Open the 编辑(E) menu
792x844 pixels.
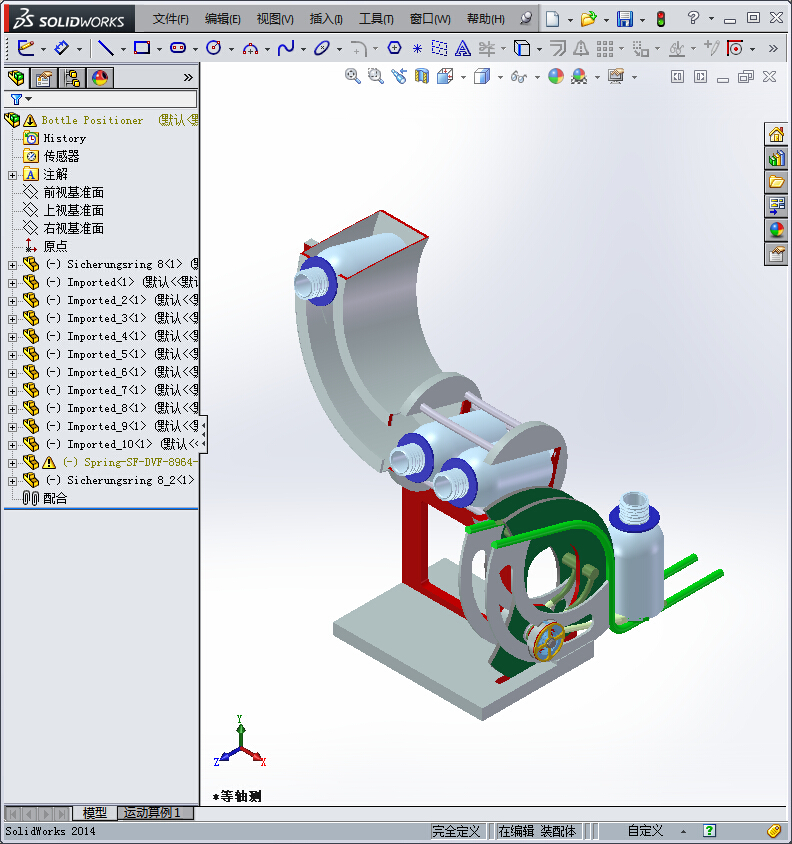(x=222, y=19)
